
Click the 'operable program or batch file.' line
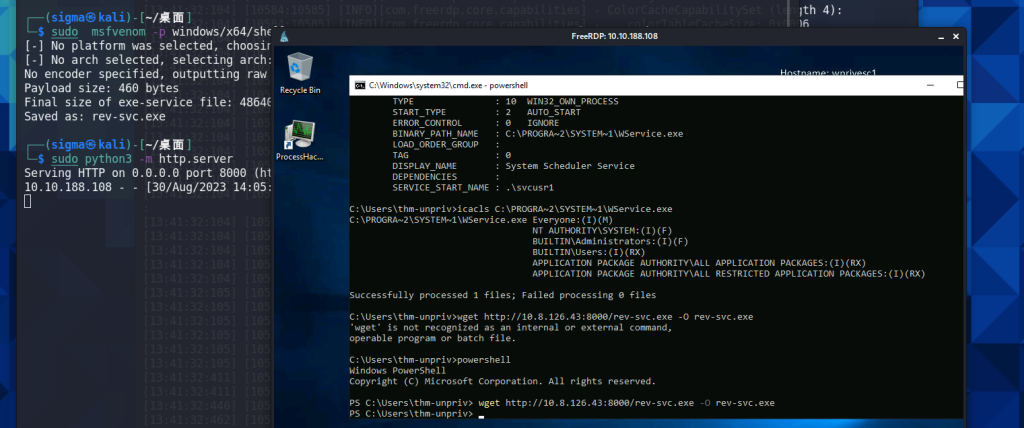(x=432, y=338)
